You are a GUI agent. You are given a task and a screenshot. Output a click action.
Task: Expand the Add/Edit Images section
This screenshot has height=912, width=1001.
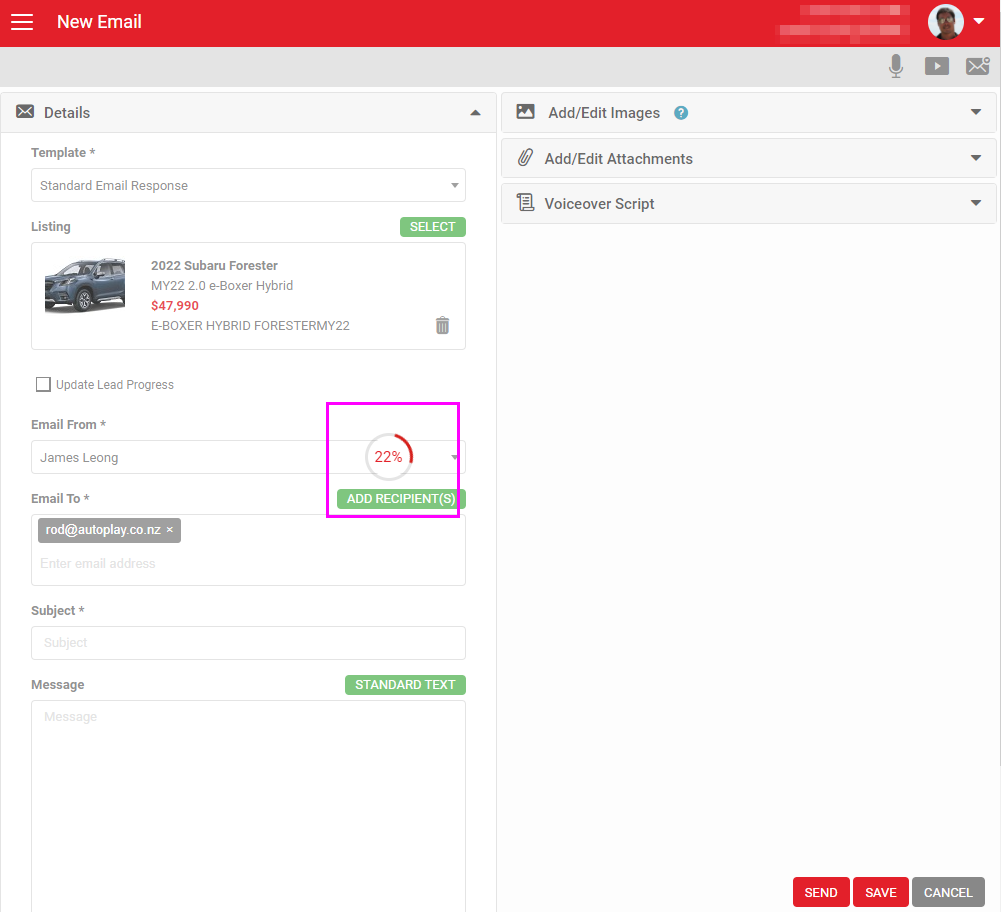coord(975,112)
